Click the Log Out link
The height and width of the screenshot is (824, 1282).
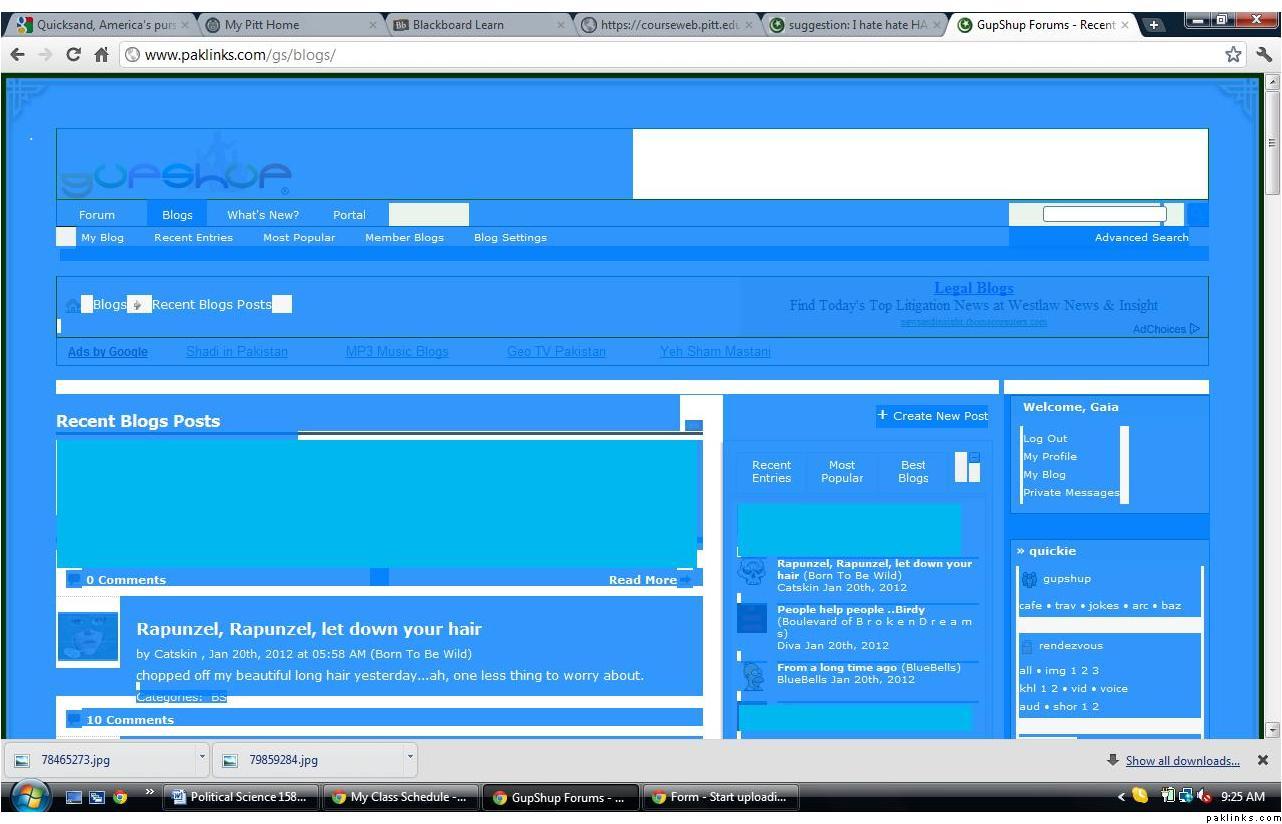coord(1045,438)
